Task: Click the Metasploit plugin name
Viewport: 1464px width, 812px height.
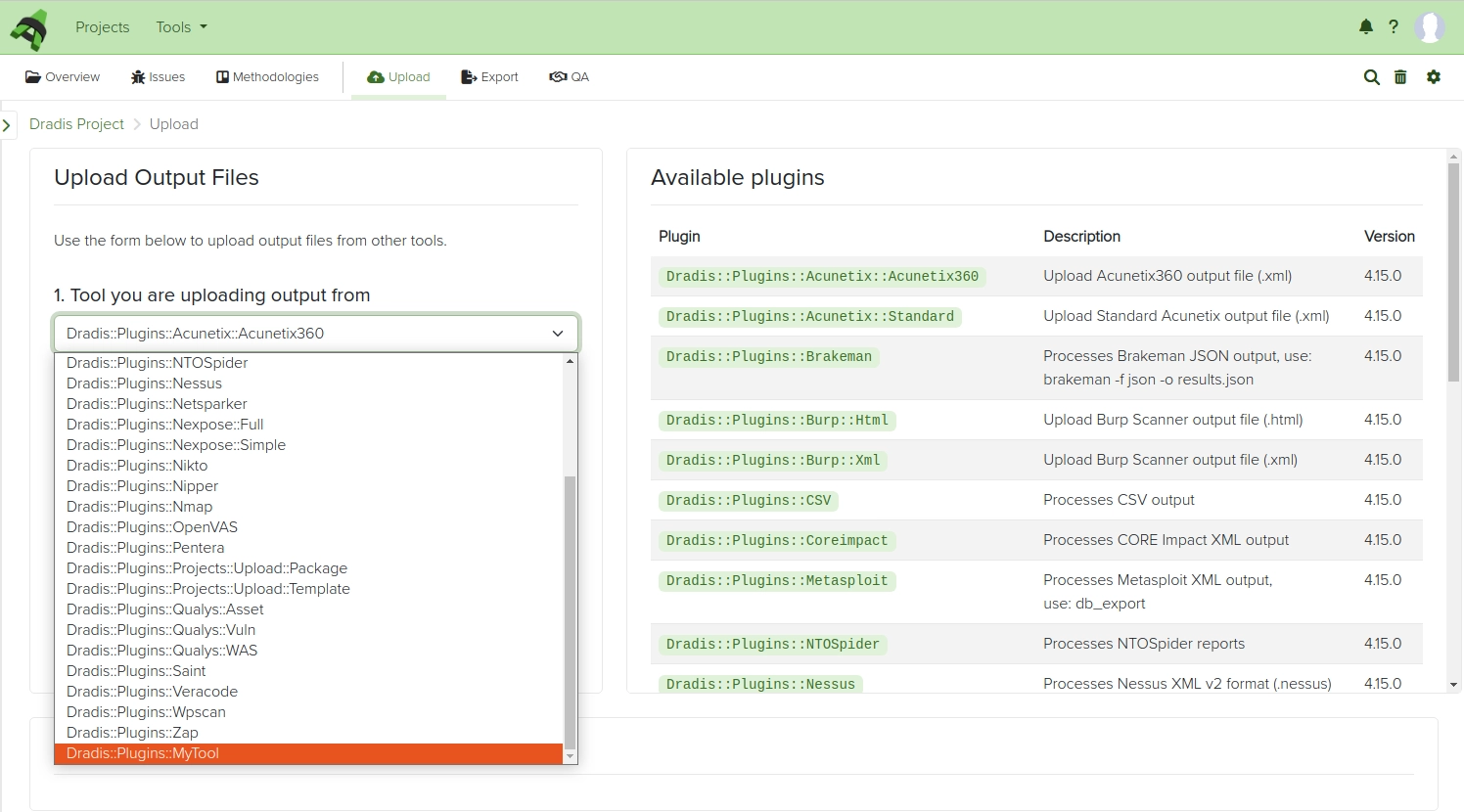Action: (777, 581)
